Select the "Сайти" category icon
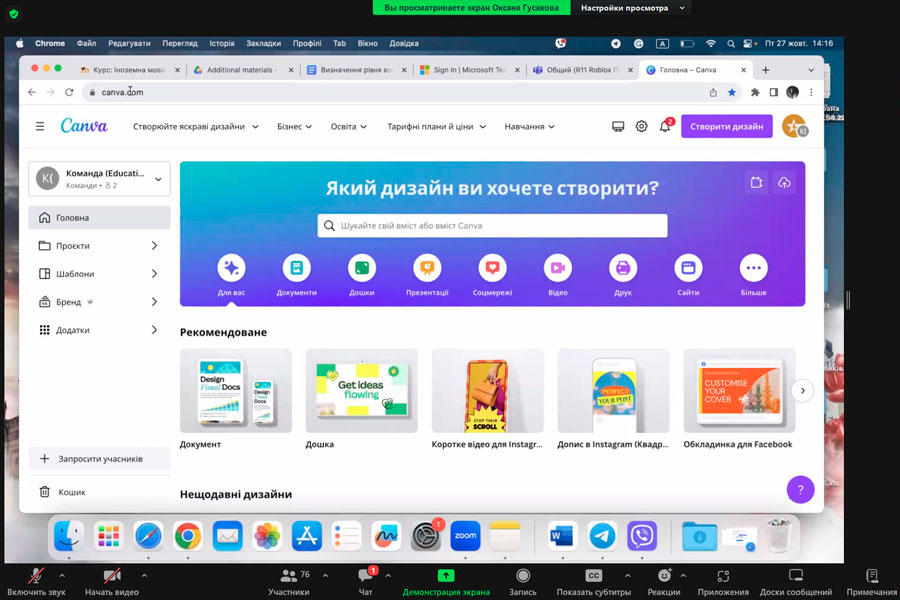 click(x=688, y=268)
